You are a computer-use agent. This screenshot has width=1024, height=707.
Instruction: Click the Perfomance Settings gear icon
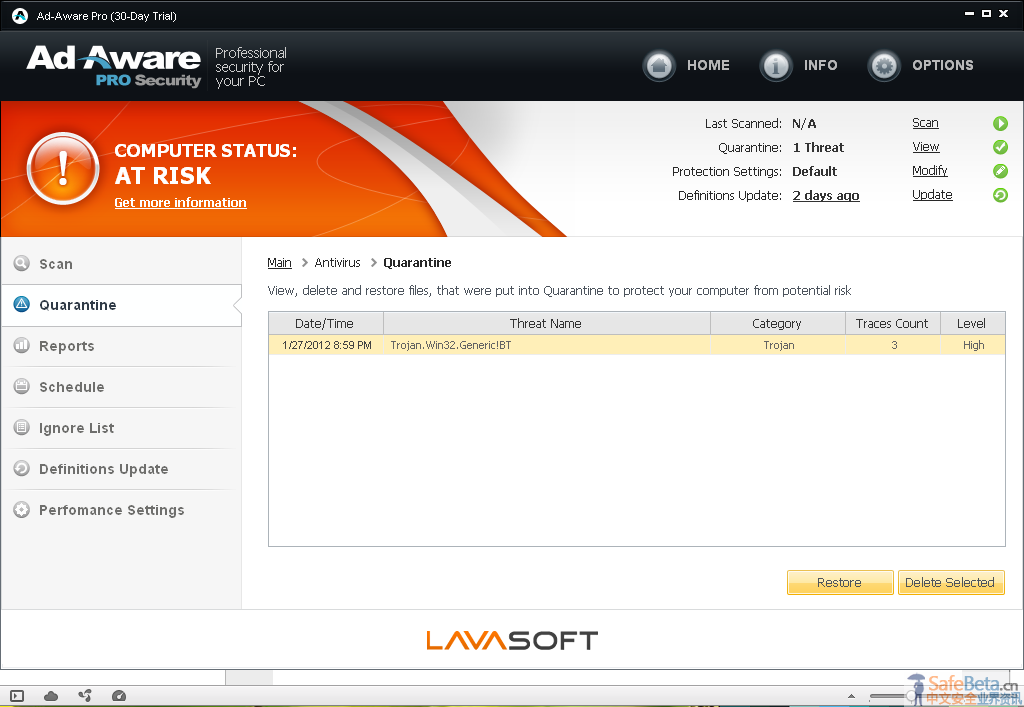22,509
